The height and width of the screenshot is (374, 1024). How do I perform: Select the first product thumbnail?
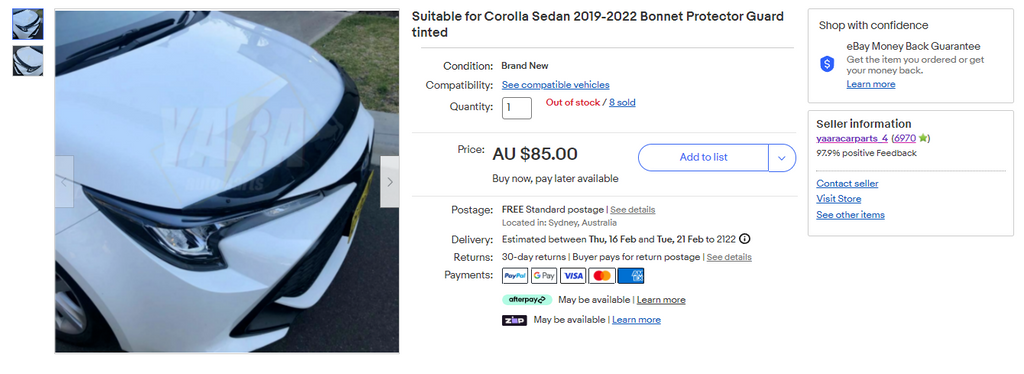28,24
